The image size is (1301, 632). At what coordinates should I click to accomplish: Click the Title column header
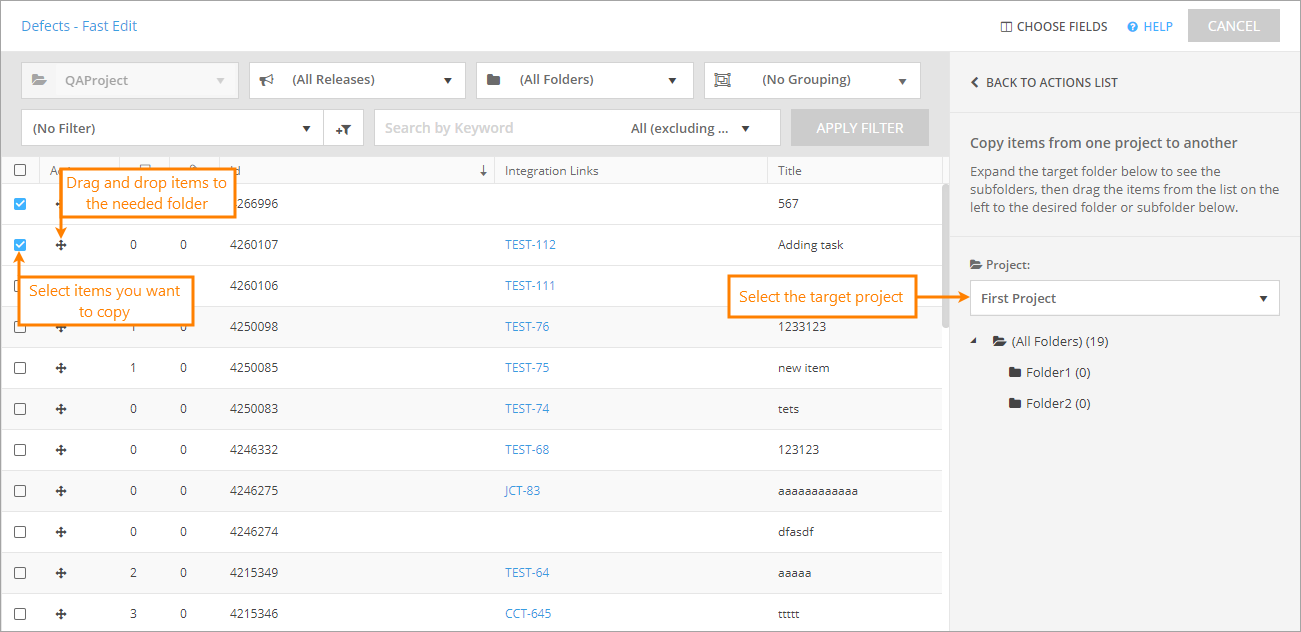pos(790,171)
